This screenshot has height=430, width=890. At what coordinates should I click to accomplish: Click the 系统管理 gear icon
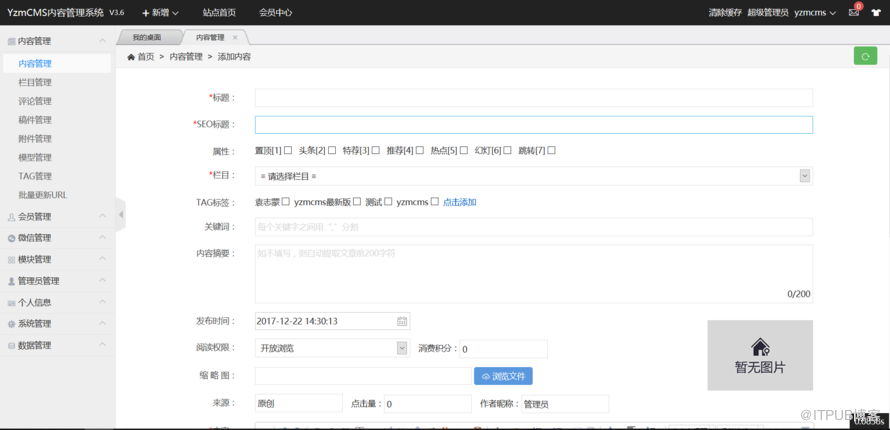point(11,324)
